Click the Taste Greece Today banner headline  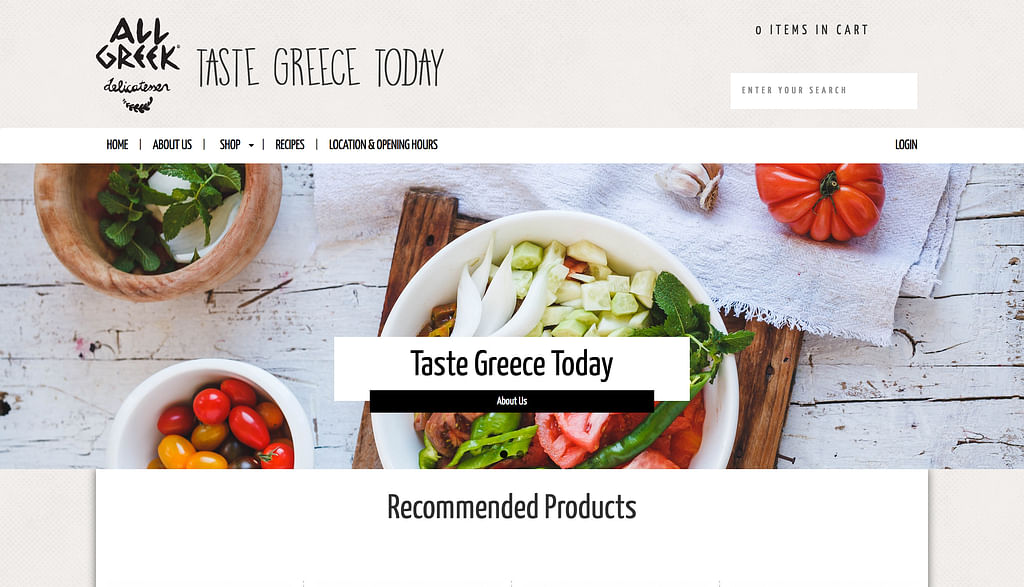pyautogui.click(x=511, y=364)
